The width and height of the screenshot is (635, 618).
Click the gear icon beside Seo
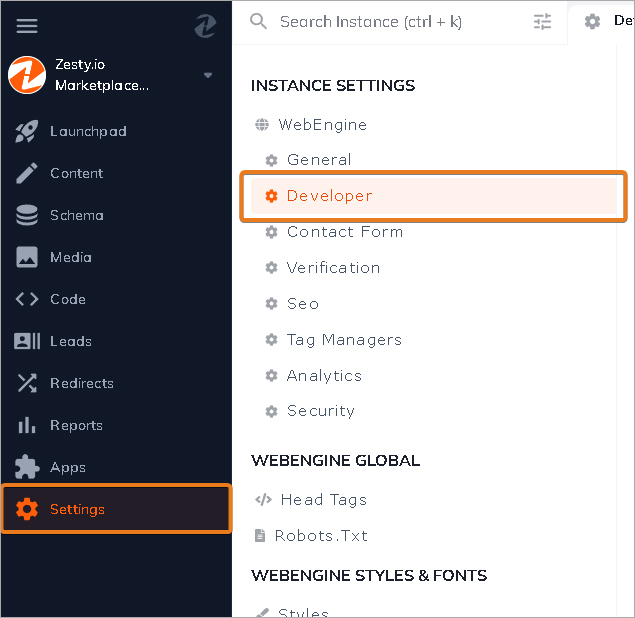coord(271,304)
